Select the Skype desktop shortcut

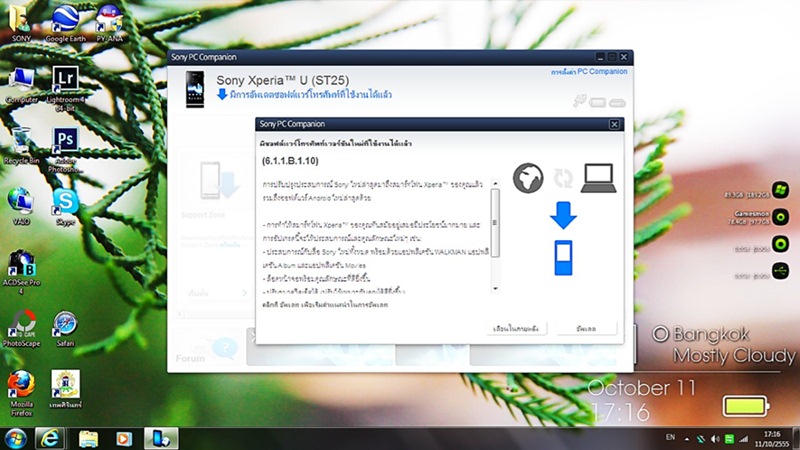click(66, 207)
